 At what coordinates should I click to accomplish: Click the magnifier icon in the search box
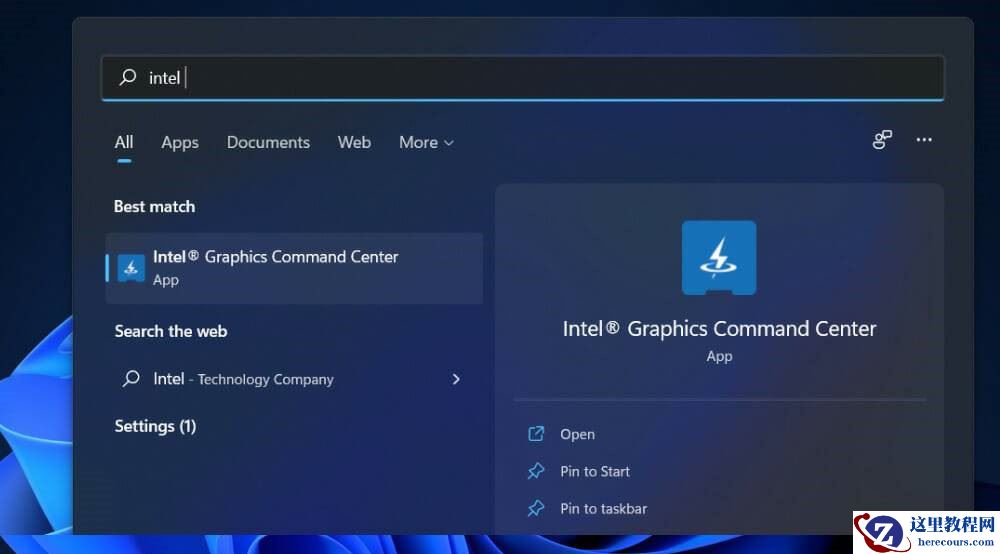pyautogui.click(x=128, y=77)
